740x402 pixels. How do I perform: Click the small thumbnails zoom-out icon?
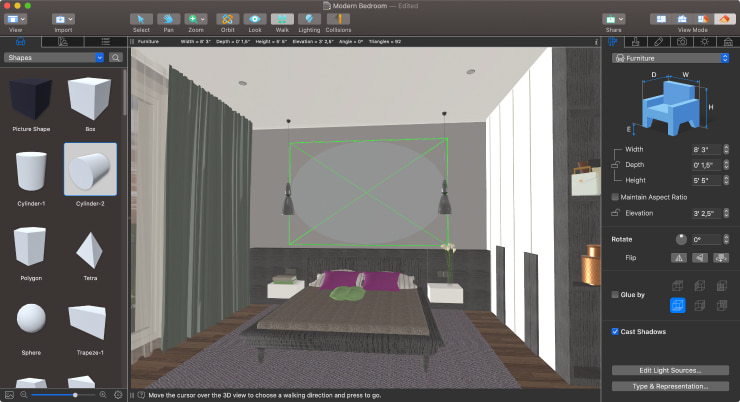pyautogui.click(x=24, y=394)
